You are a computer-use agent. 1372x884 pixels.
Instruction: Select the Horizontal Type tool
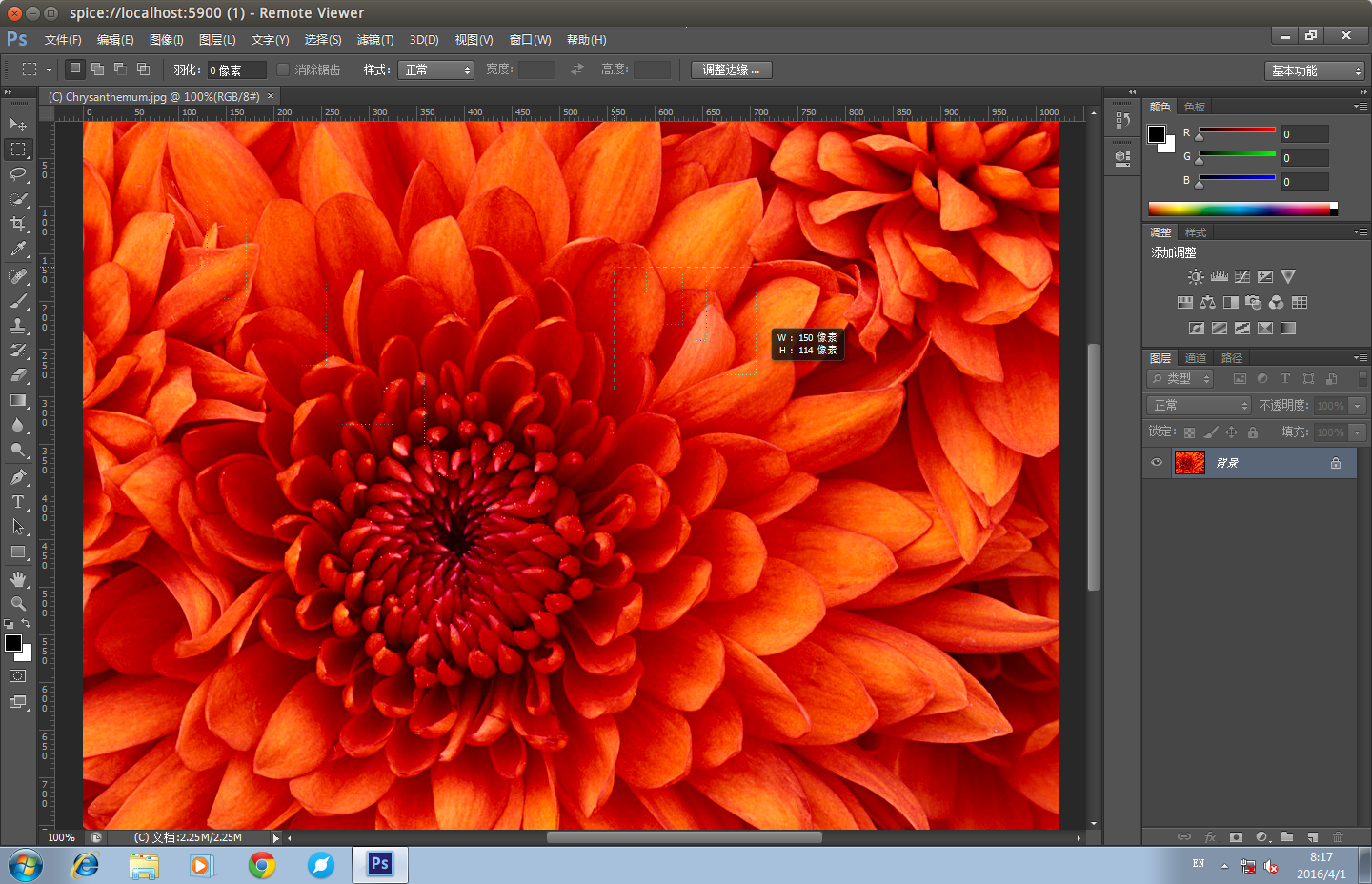[x=18, y=502]
